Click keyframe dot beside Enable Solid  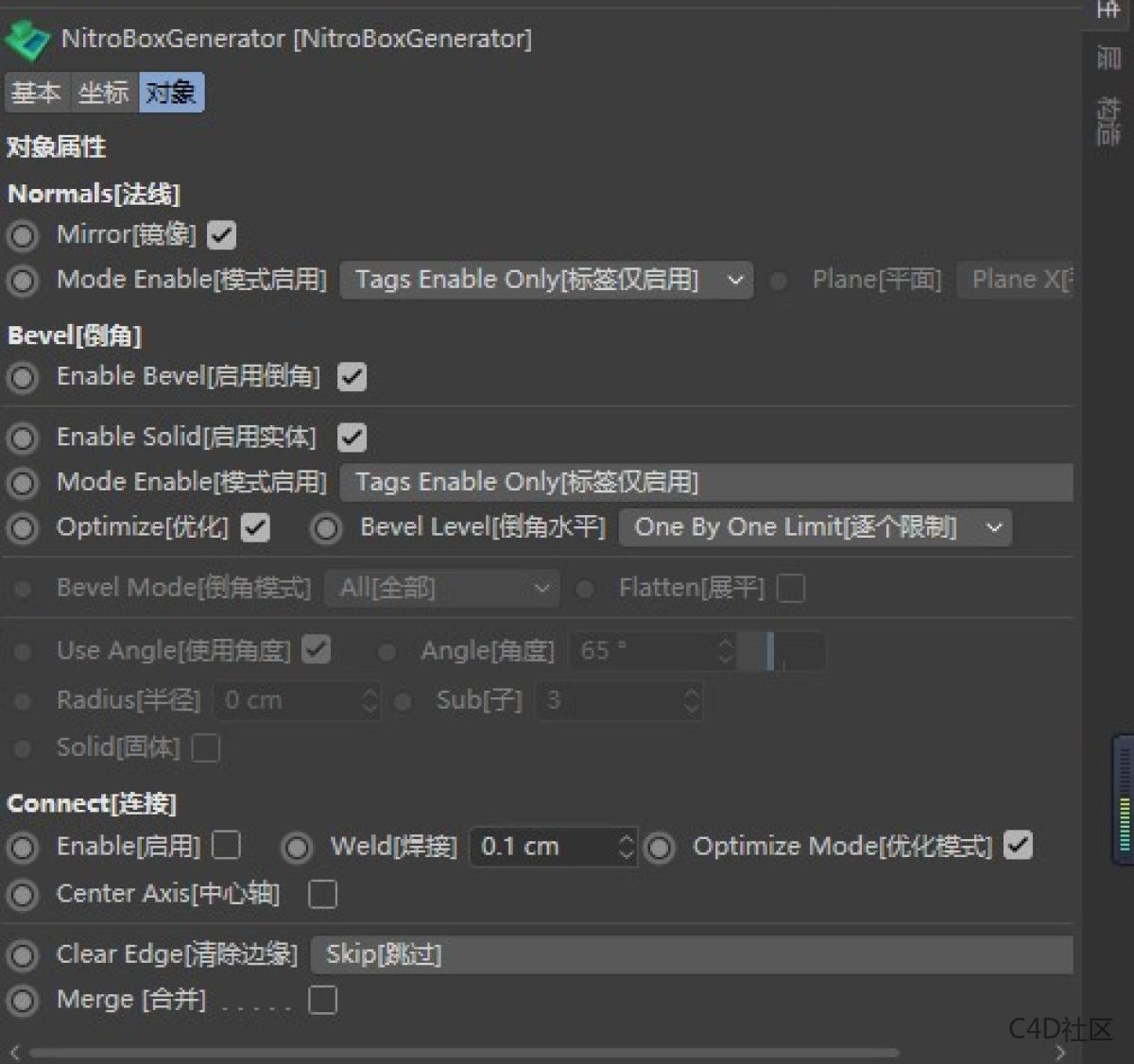(23, 438)
